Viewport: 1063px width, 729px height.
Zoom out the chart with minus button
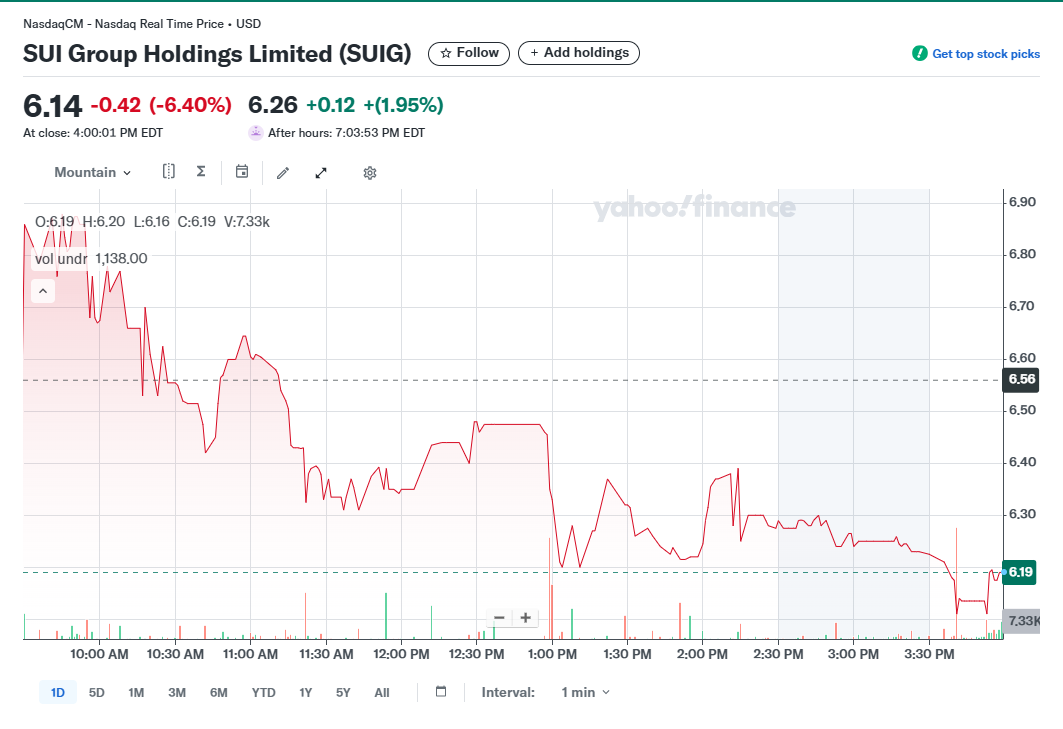pyautogui.click(x=500, y=618)
